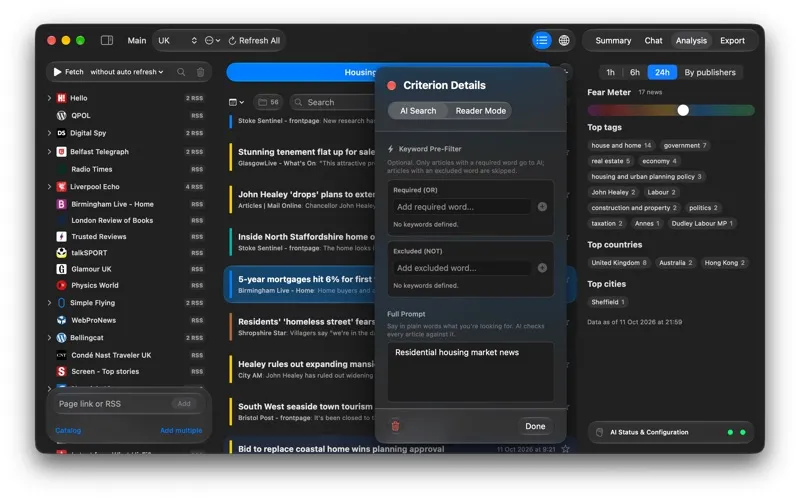Screen dimensions: 800x500
Task: Select the Birmingham Live - Home feed icon
Action: (61, 204)
